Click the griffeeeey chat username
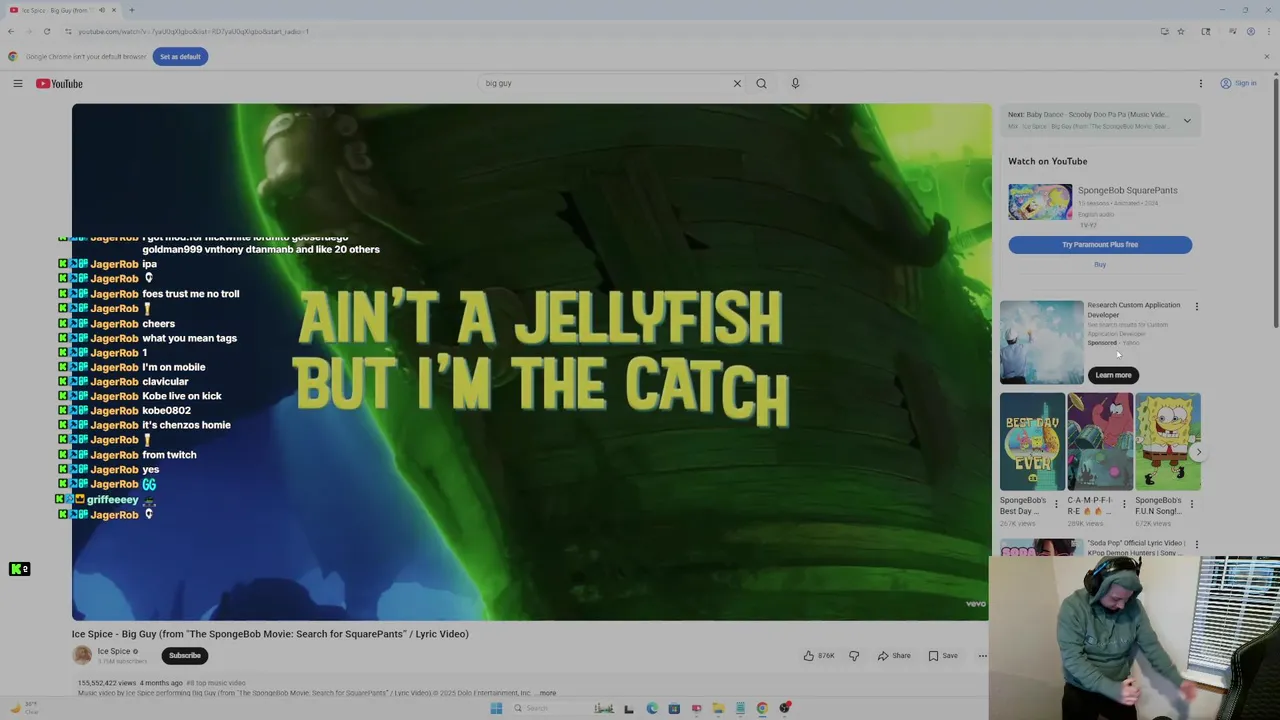1280x720 pixels. click(x=113, y=500)
